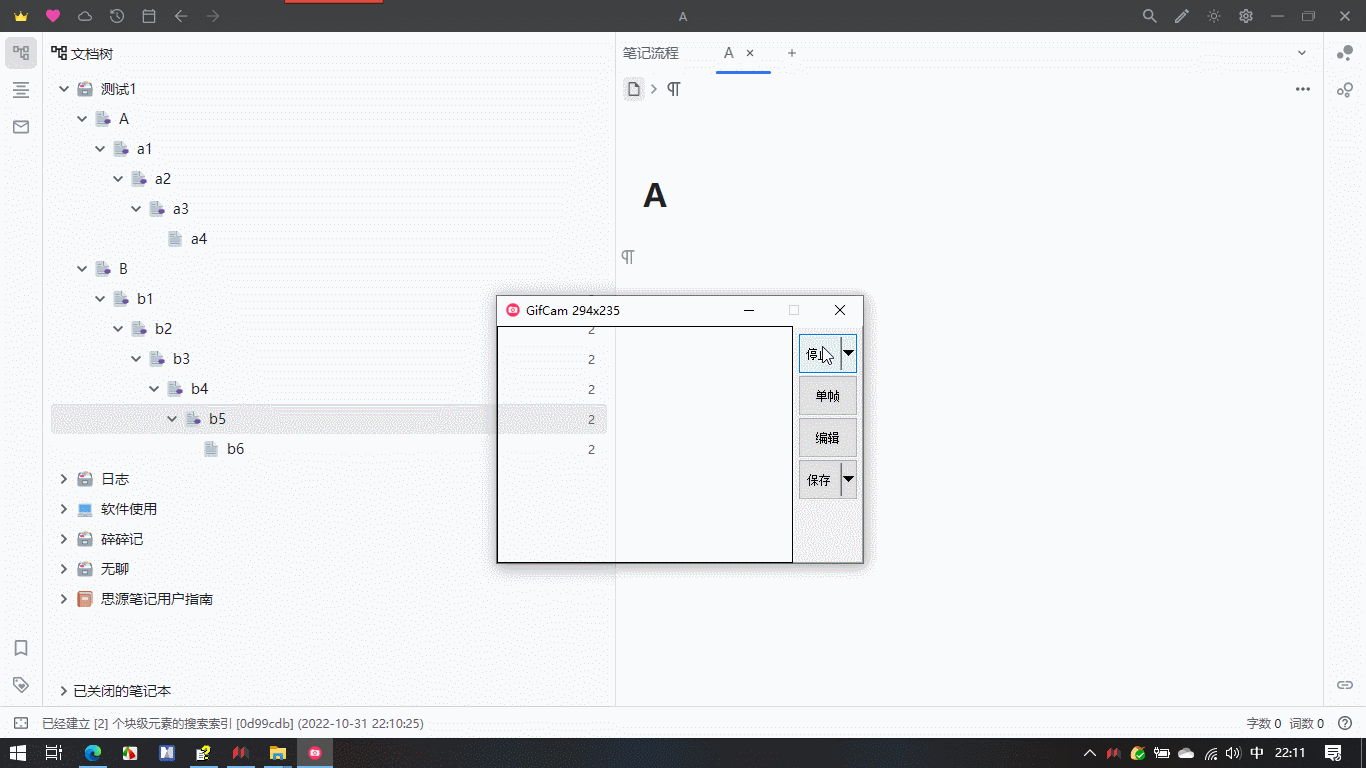
Task: Expand the 日志 notebook
Action: pyautogui.click(x=64, y=479)
